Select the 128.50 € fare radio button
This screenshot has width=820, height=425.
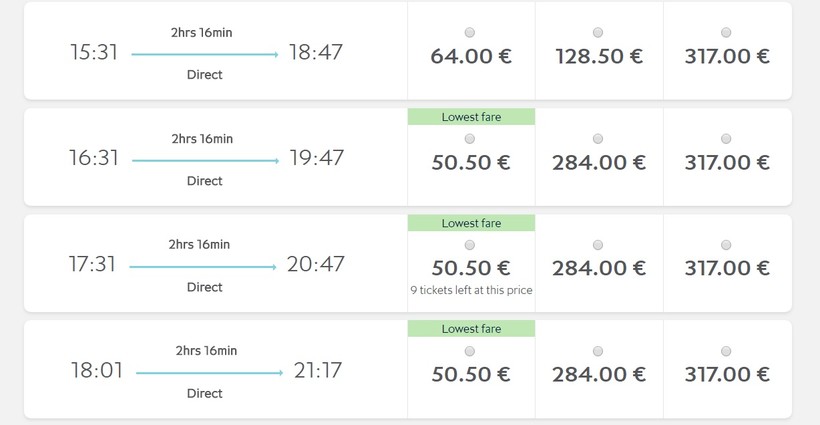pos(598,33)
